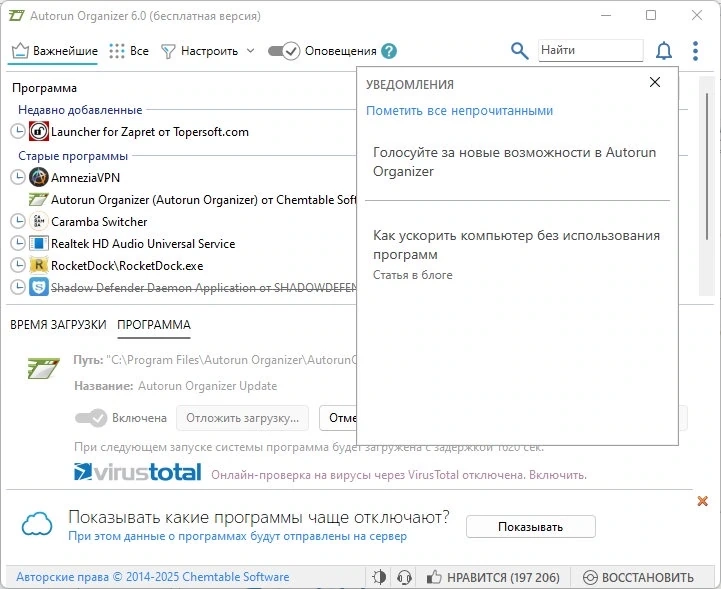
Task: Close the УВЕДОМЛЕНИЯ panel
Action: pos(655,82)
